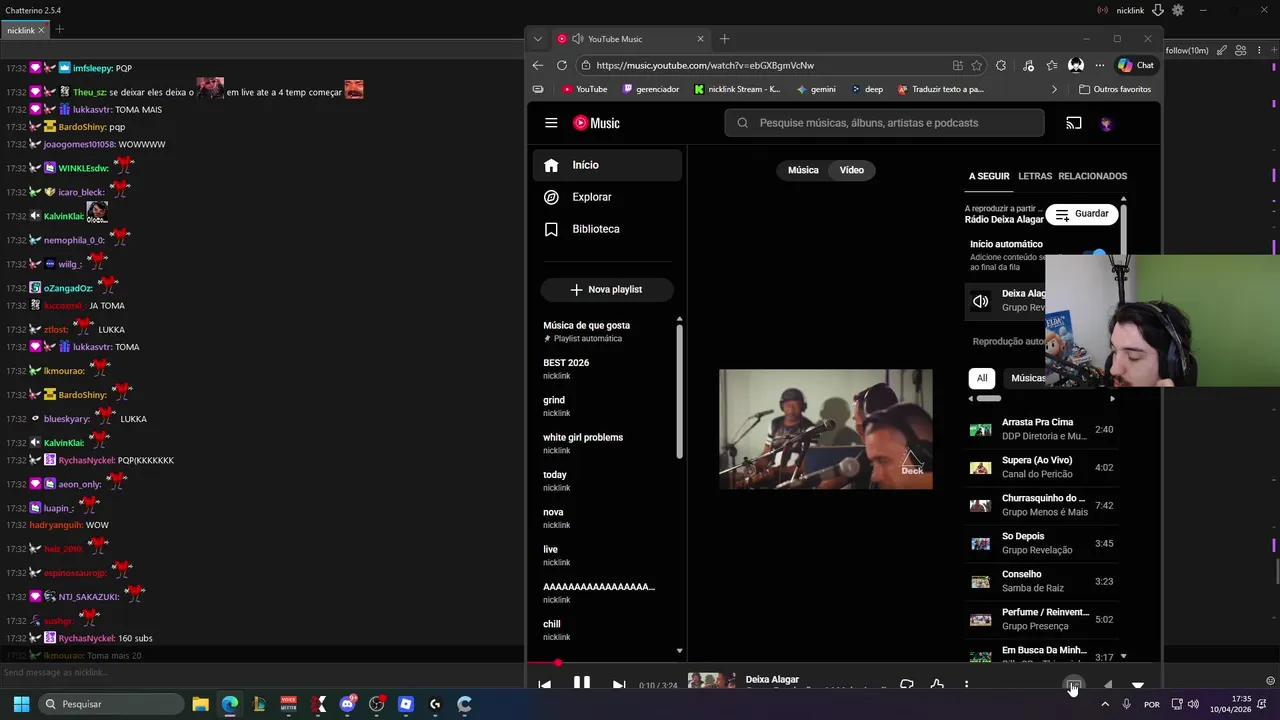Open the Windows Start menu
Screen dimensions: 1280x720
click(21, 704)
